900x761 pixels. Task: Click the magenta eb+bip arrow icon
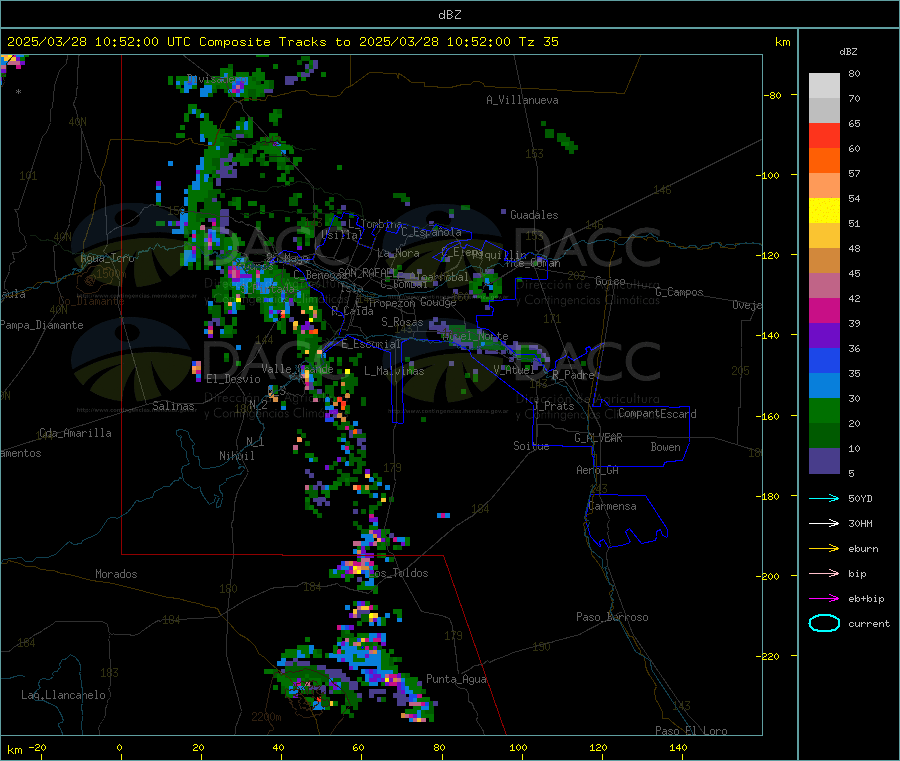(x=824, y=599)
